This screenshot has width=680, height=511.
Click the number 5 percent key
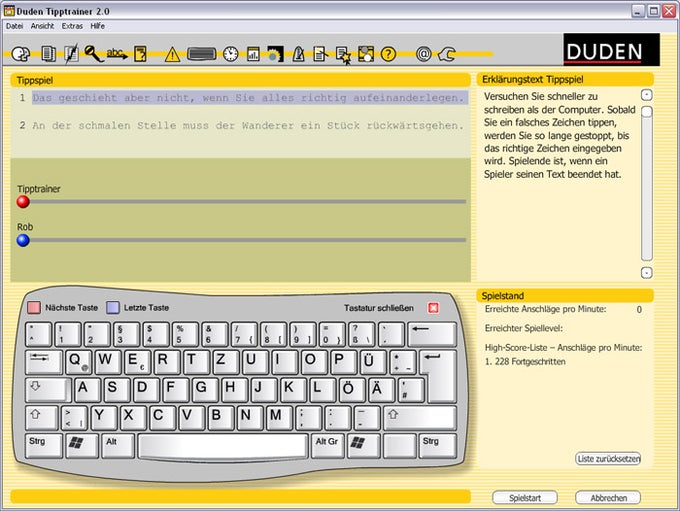[x=184, y=334]
